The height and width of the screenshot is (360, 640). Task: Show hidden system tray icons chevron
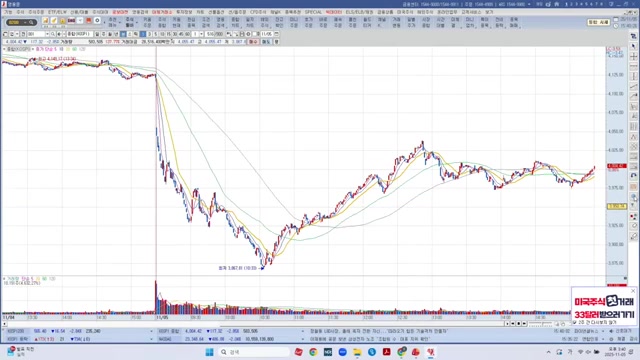549,352
